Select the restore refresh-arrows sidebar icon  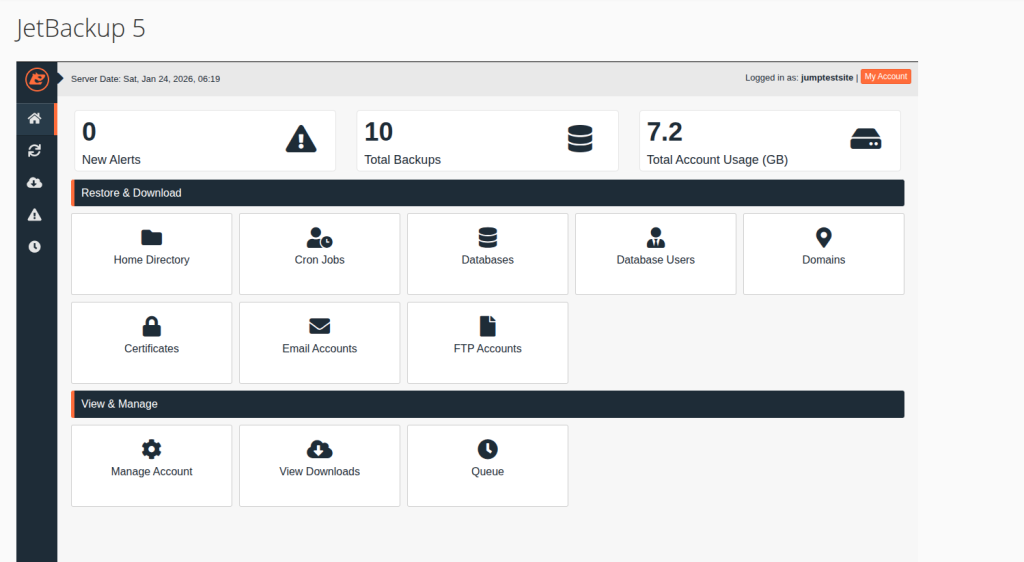click(35, 151)
